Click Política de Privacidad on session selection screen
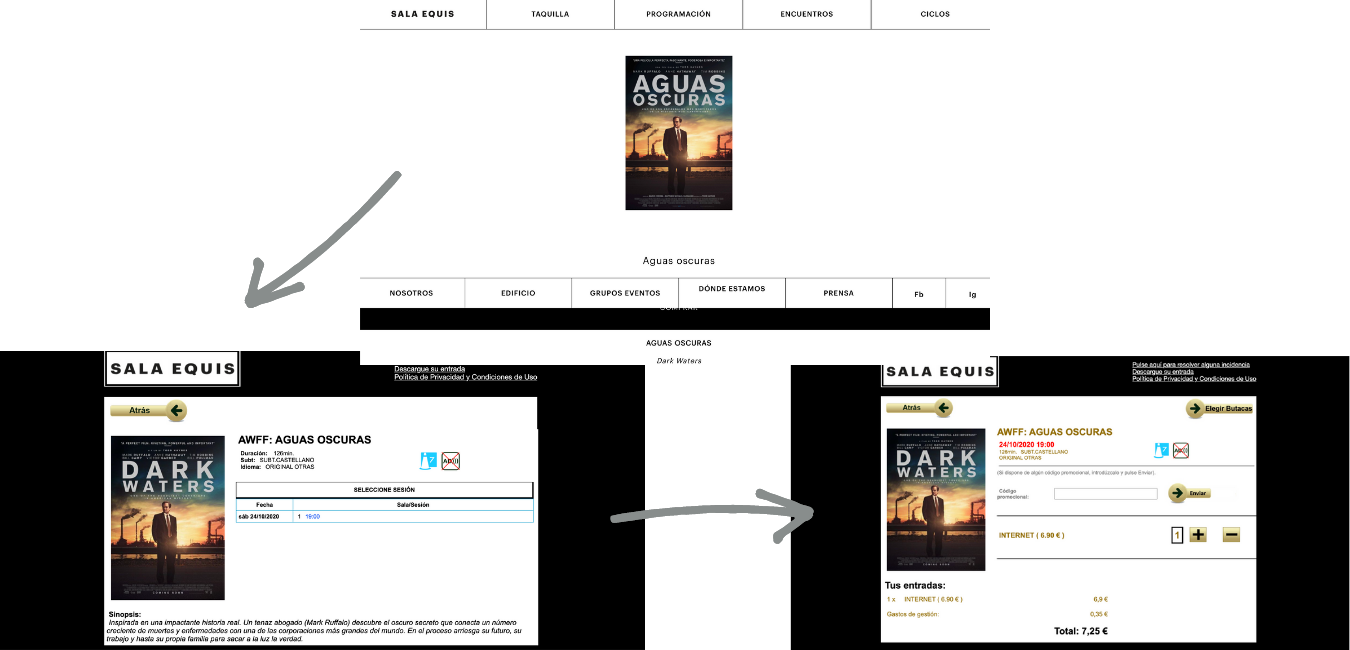 point(465,377)
